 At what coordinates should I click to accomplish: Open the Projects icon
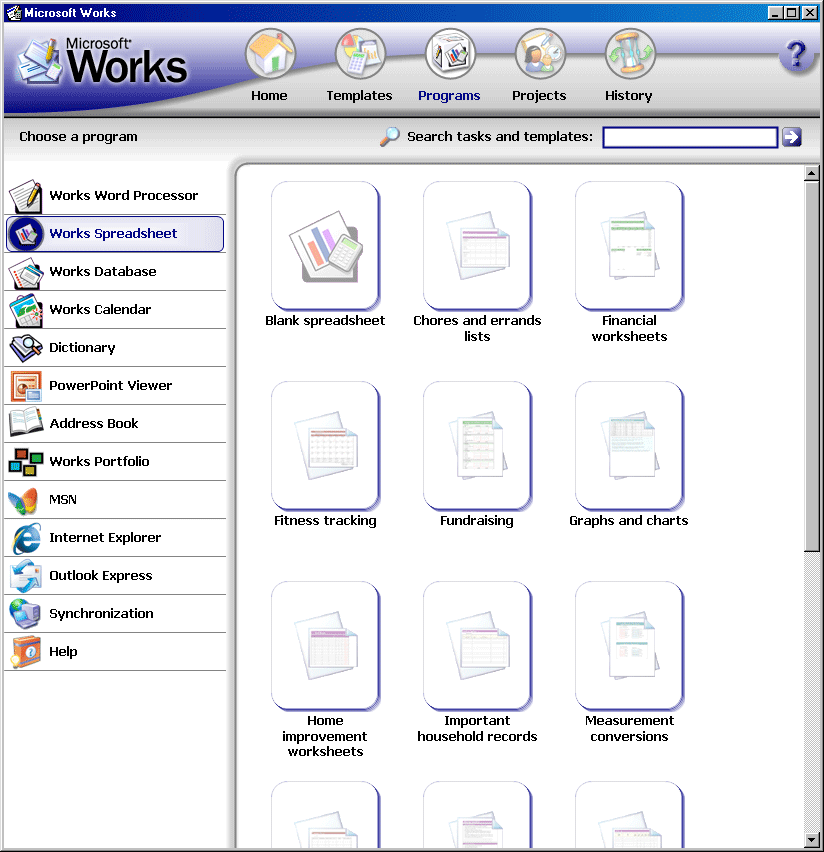(540, 54)
